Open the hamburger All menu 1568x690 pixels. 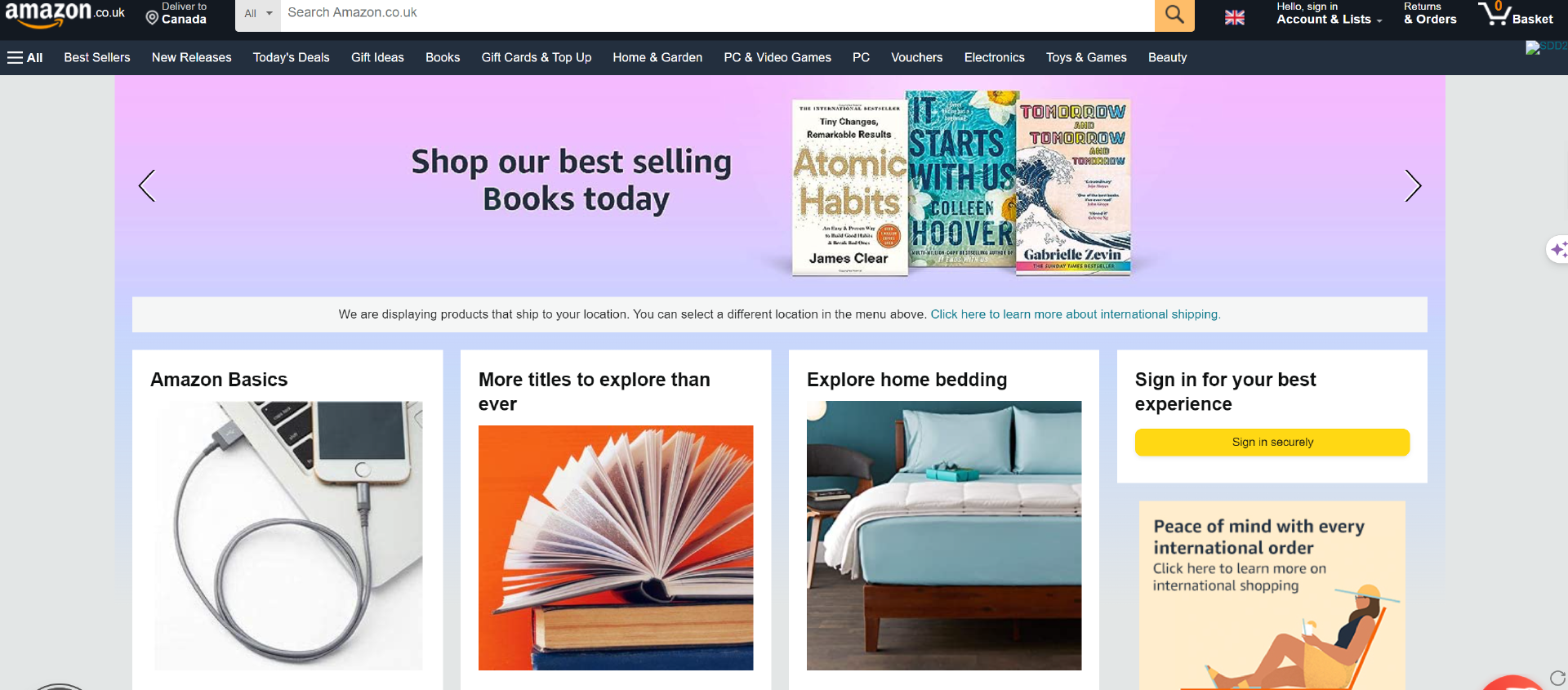pos(24,57)
